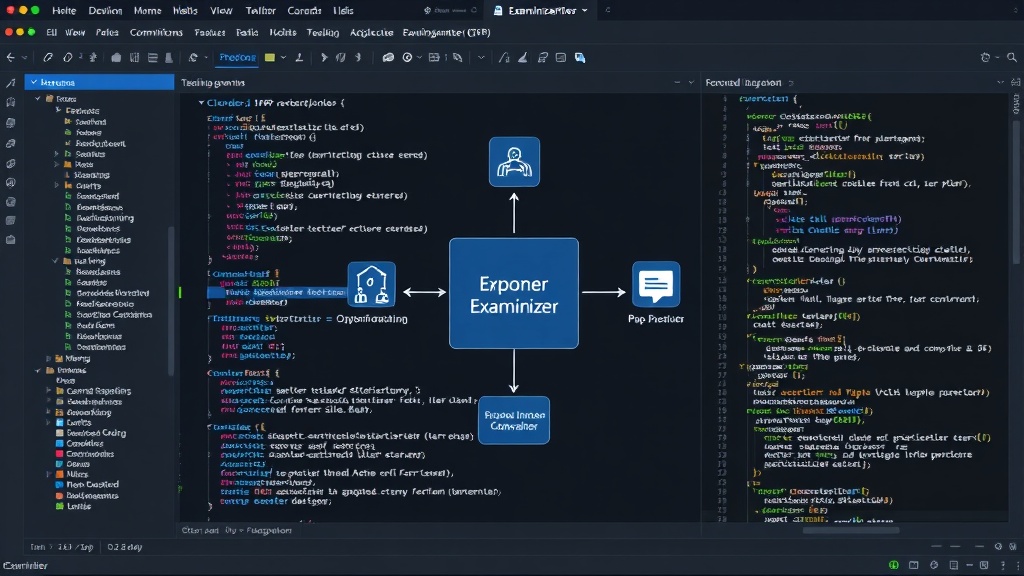
Task: Click the clock icon in the toolbar
Action: coord(408,57)
